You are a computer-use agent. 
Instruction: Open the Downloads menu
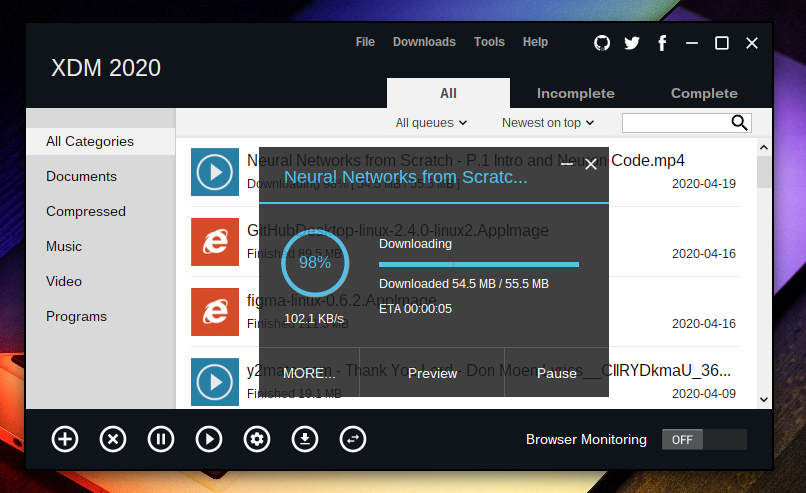[424, 42]
